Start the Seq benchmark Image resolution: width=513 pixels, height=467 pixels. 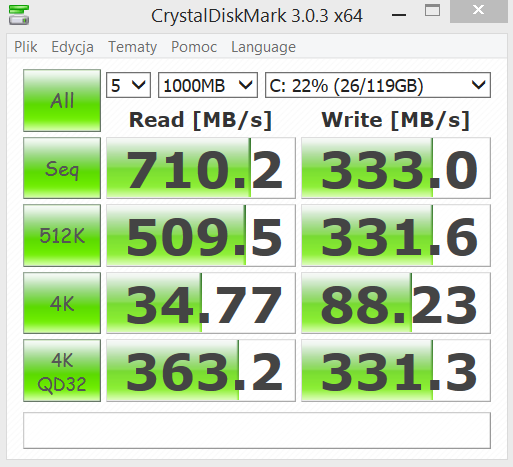click(x=62, y=168)
